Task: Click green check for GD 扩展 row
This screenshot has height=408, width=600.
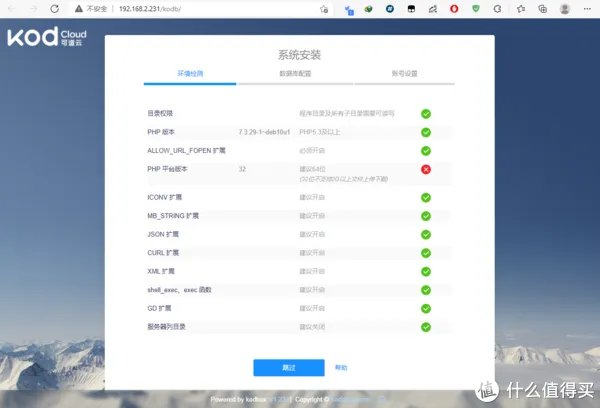Action: pos(426,308)
